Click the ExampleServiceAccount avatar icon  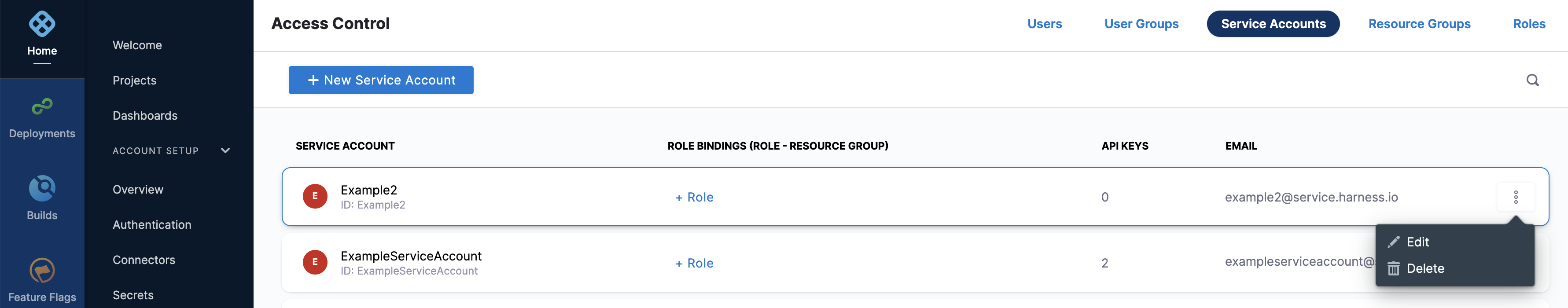pos(315,262)
